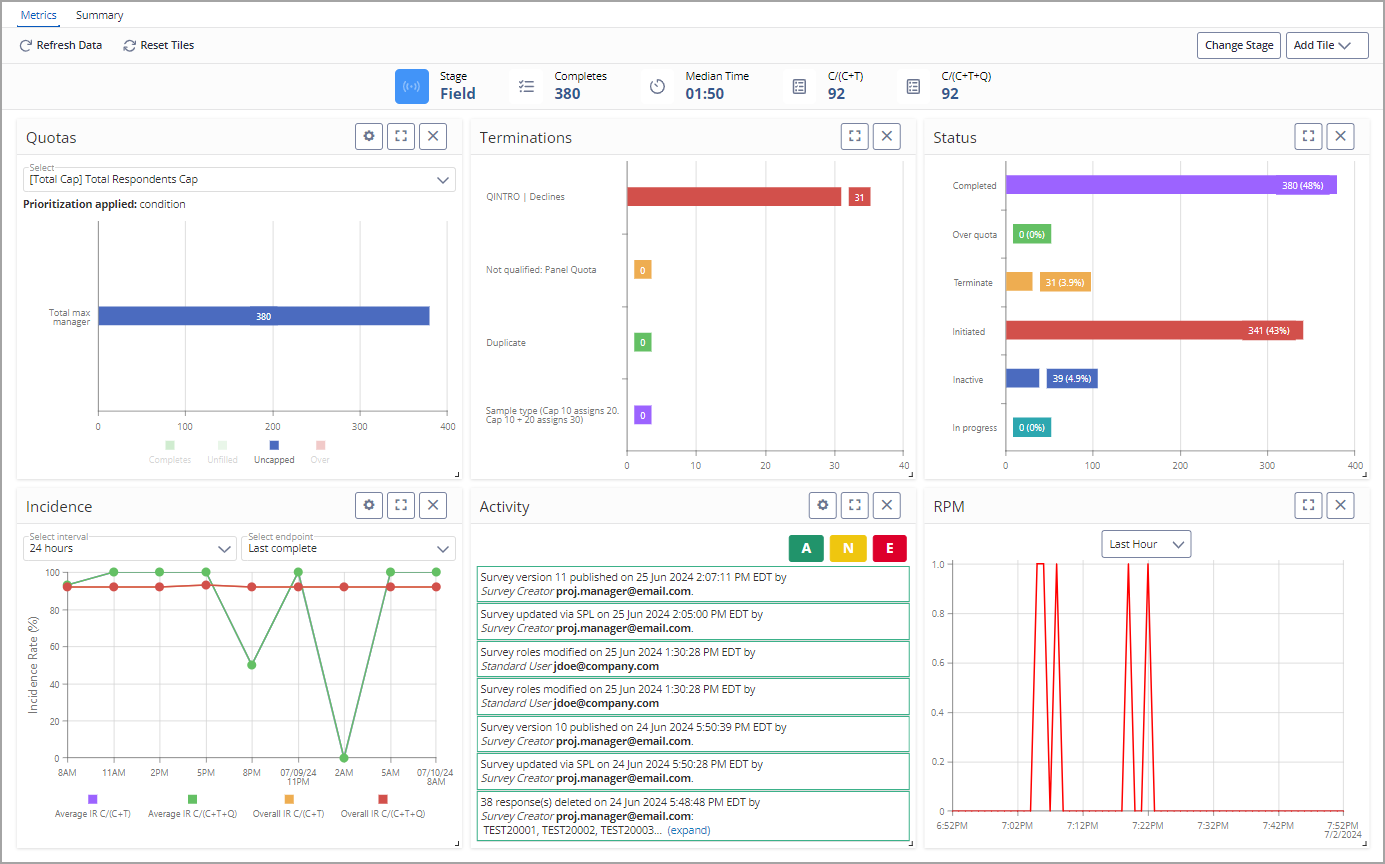This screenshot has width=1385, height=864.
Task: Open the Last Hour dropdown in RPM
Action: point(1146,544)
